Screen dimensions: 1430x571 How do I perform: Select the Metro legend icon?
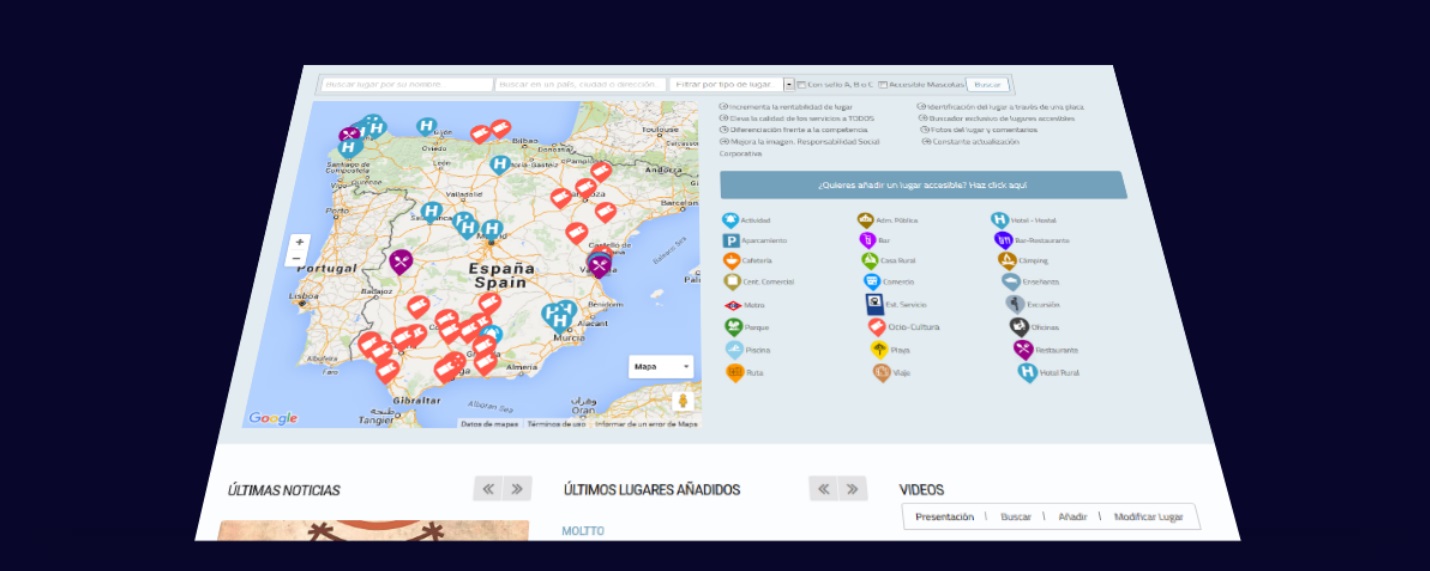732,304
